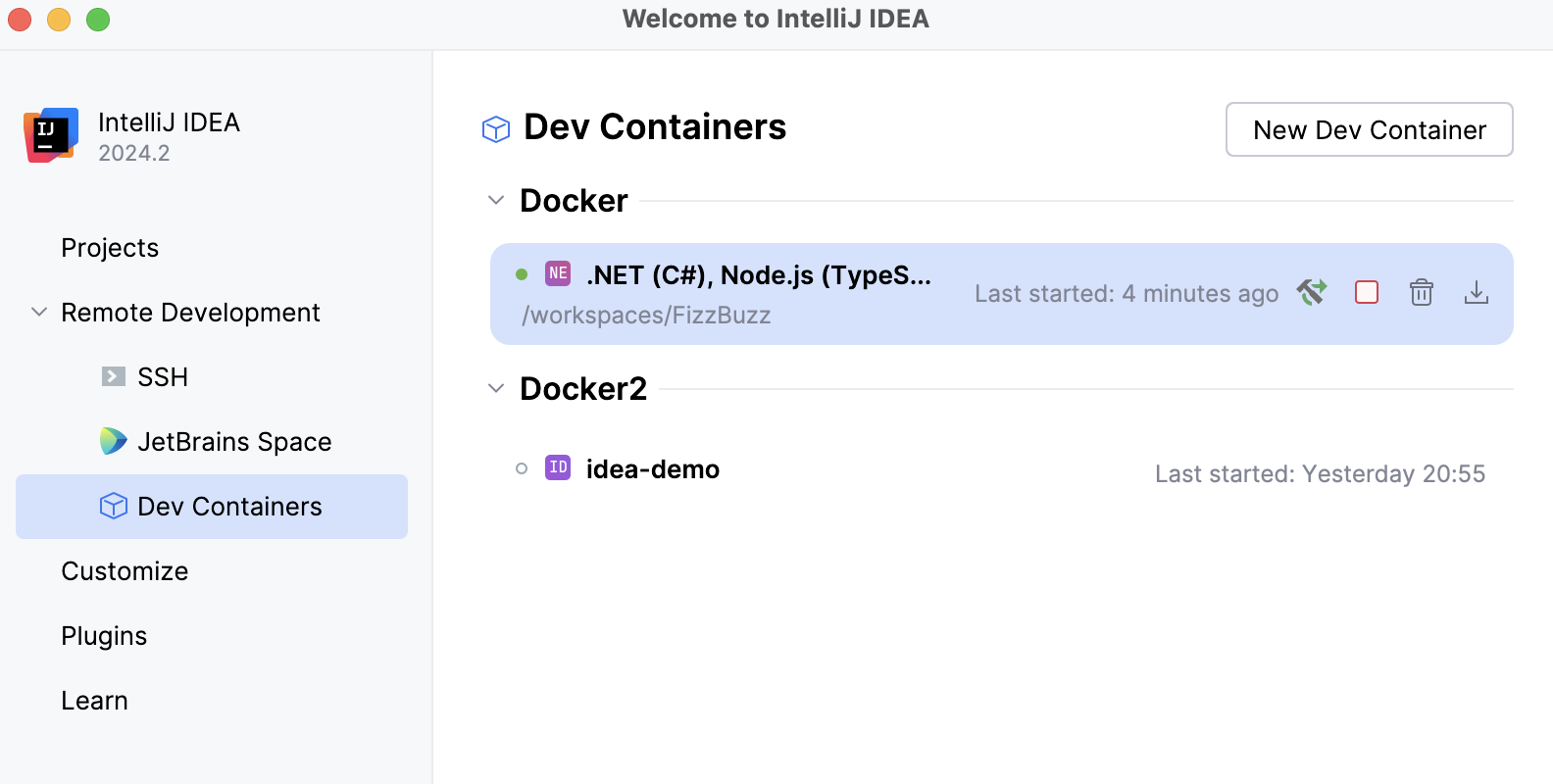This screenshot has height=784, width=1553.
Task: Select the idea-demo container entry
Action: (x=653, y=469)
